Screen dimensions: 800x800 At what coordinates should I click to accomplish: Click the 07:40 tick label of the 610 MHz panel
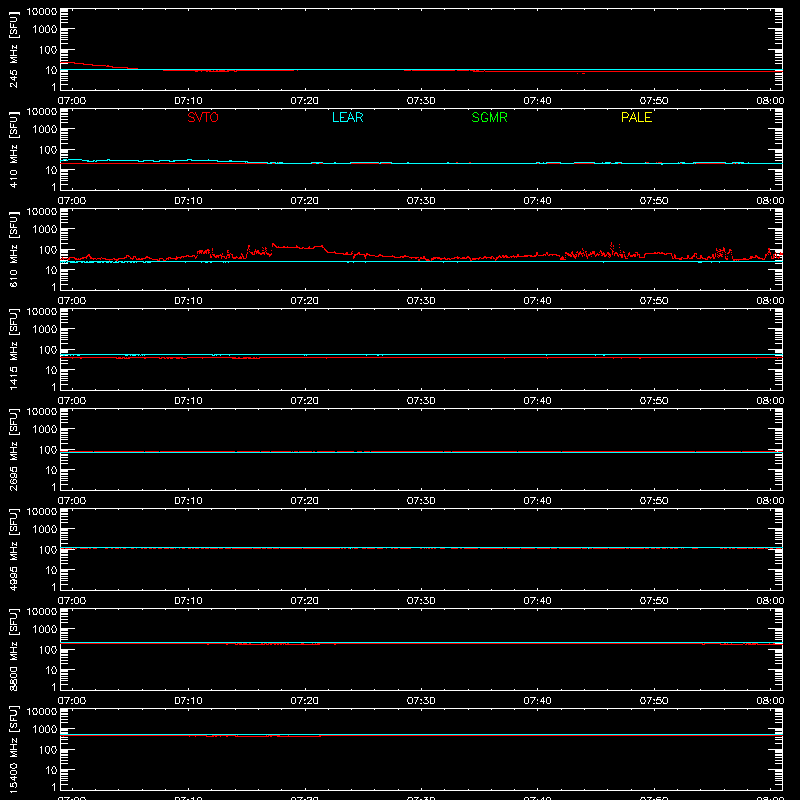pos(537,301)
